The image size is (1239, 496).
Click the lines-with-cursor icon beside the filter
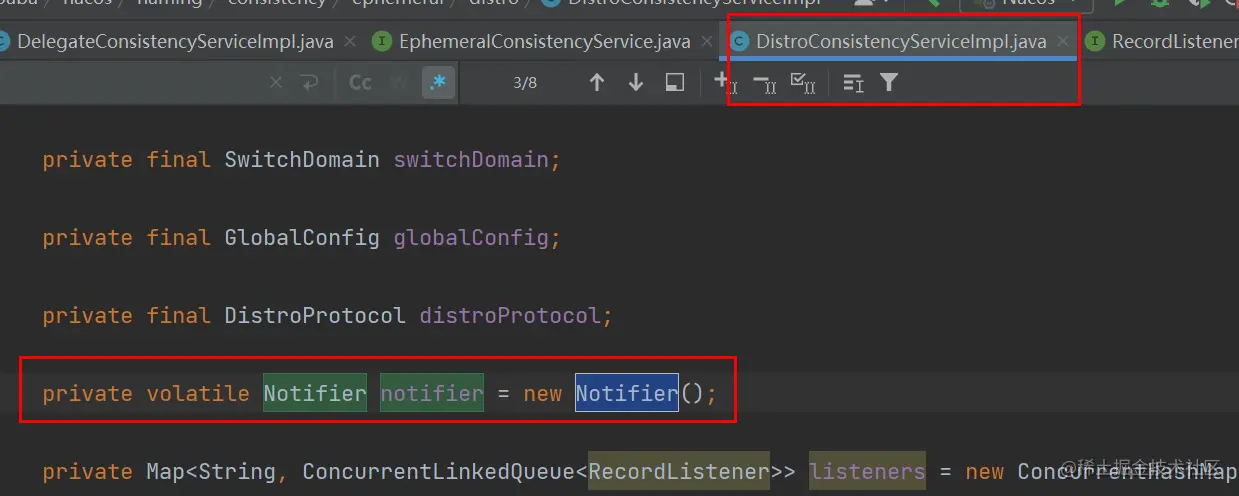pos(853,83)
